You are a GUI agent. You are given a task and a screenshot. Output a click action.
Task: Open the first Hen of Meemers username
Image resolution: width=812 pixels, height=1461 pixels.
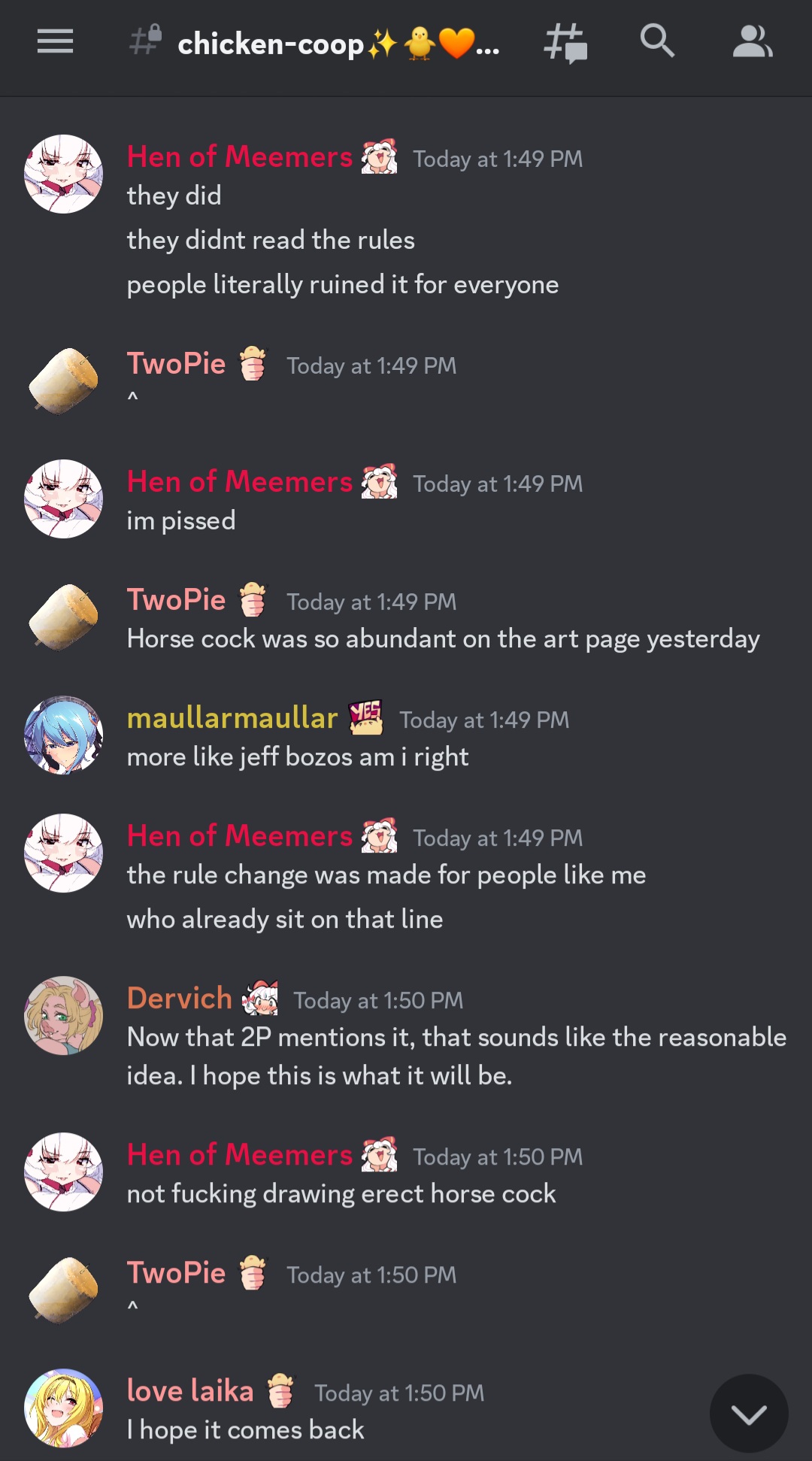240,156
